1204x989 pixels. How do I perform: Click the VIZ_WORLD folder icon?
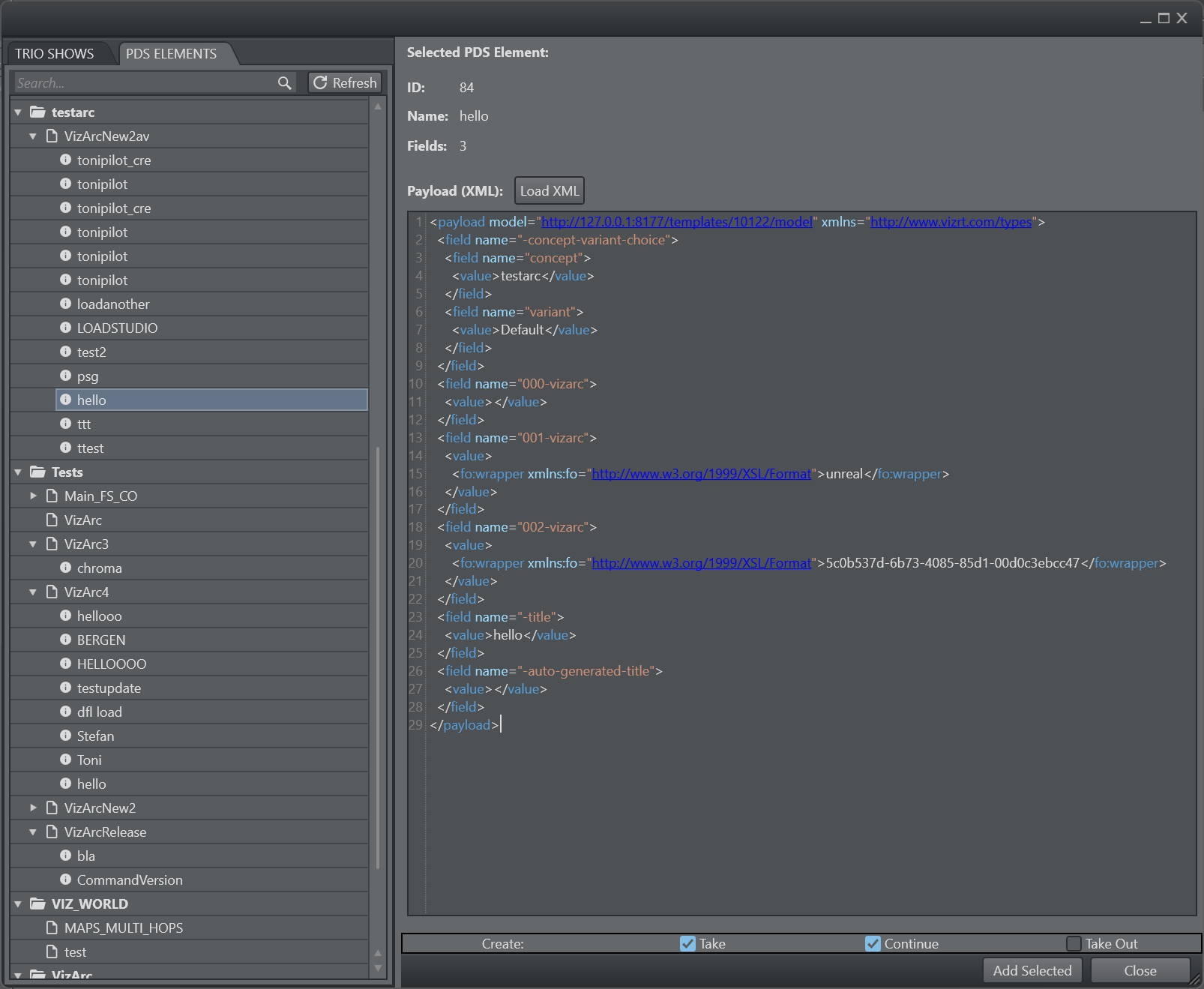(x=37, y=904)
